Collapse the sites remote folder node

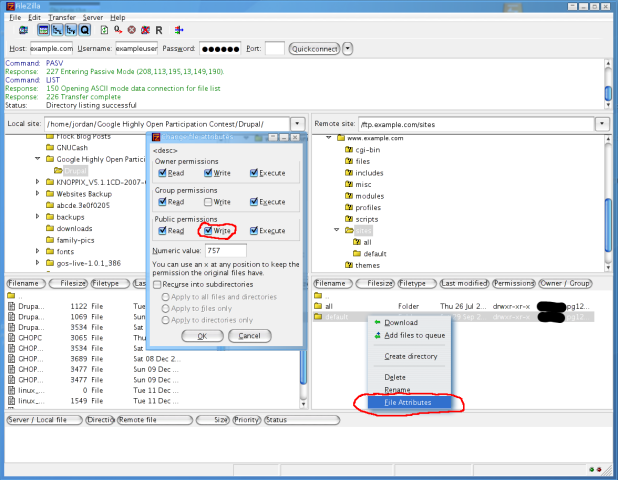(x=336, y=230)
